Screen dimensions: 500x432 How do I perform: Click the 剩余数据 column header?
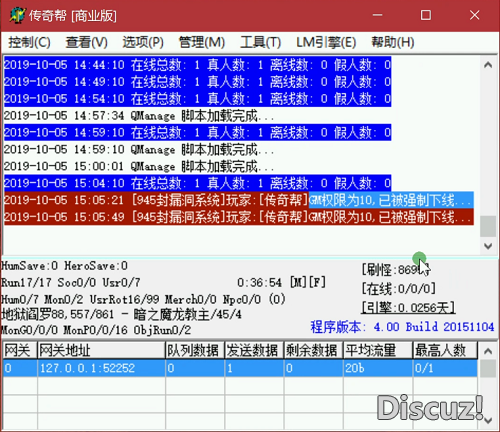tap(314, 350)
